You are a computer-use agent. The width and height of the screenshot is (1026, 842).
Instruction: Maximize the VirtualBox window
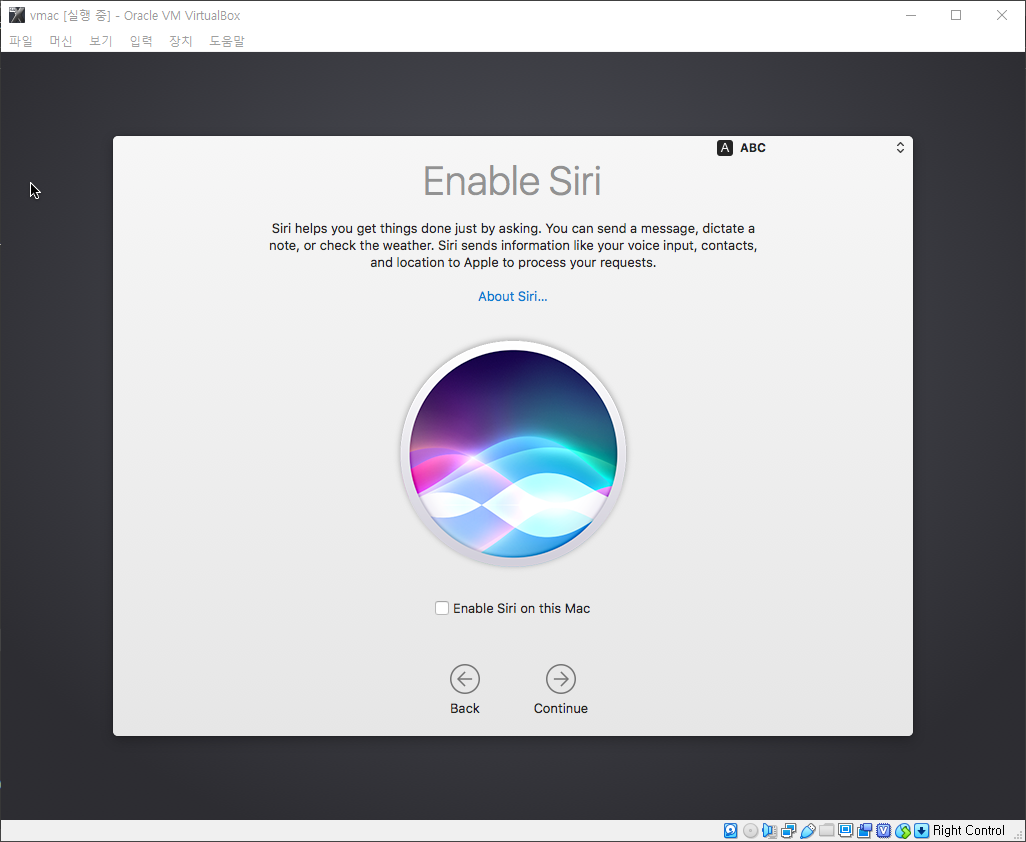pyautogui.click(x=956, y=15)
